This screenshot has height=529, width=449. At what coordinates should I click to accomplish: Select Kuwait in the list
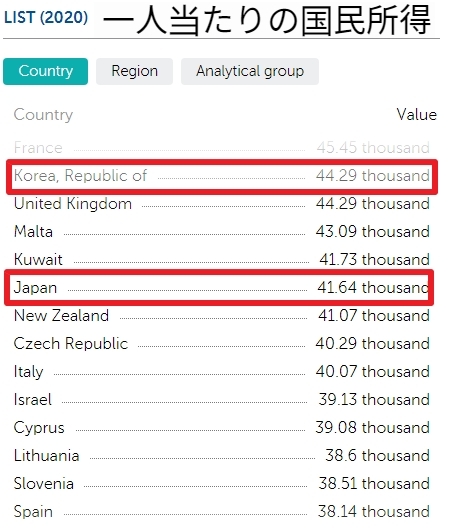[222, 260]
